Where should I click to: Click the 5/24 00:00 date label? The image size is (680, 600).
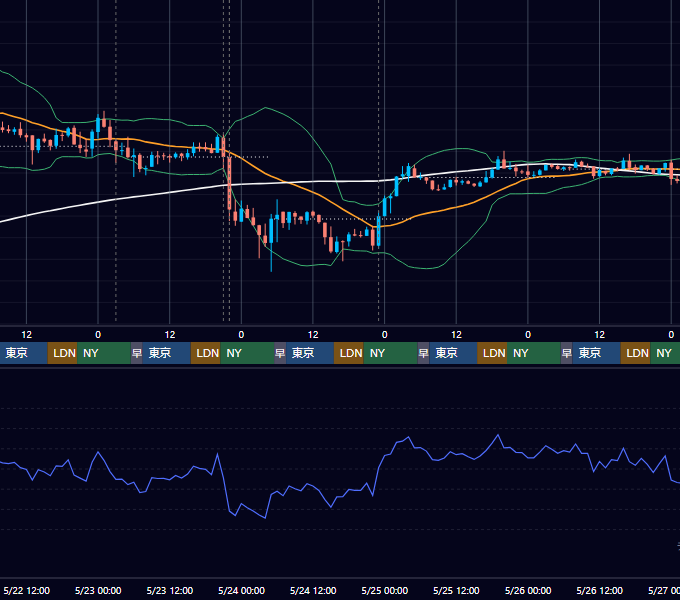[241, 590]
